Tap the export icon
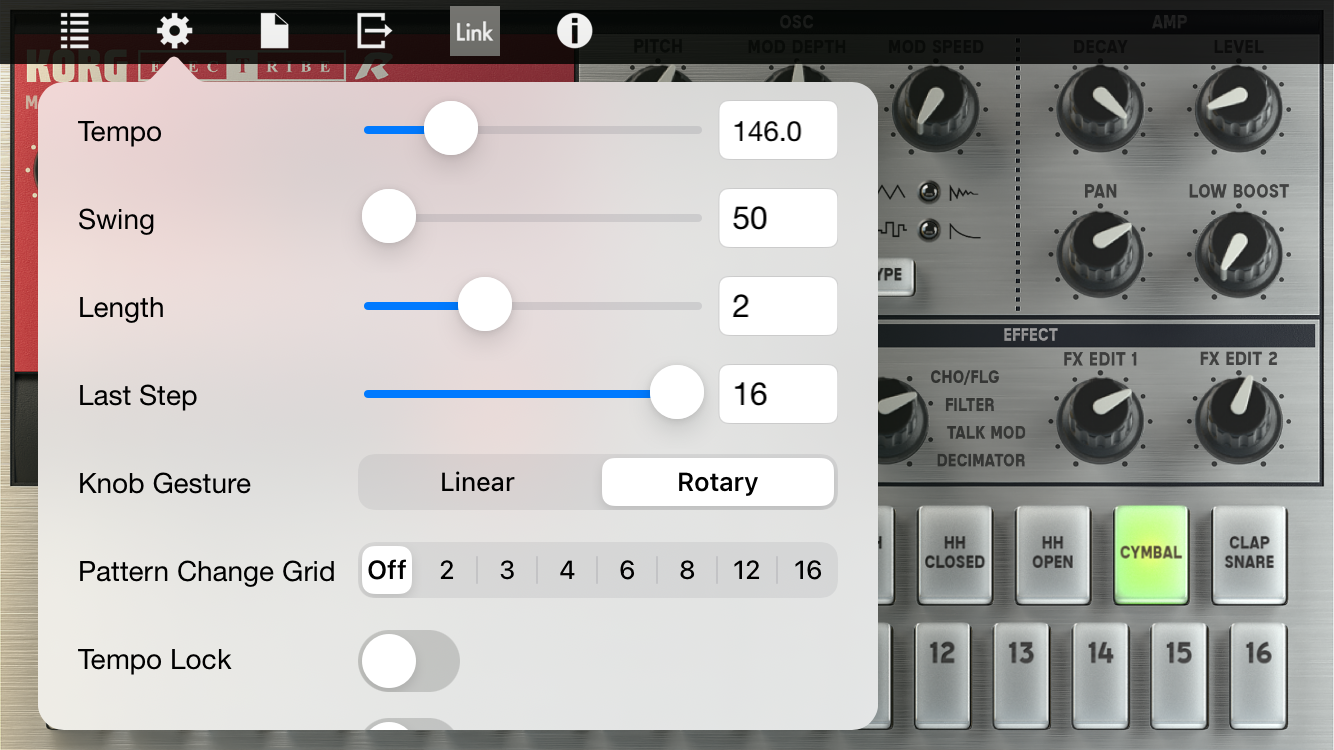The height and width of the screenshot is (750, 1334). coord(374,31)
